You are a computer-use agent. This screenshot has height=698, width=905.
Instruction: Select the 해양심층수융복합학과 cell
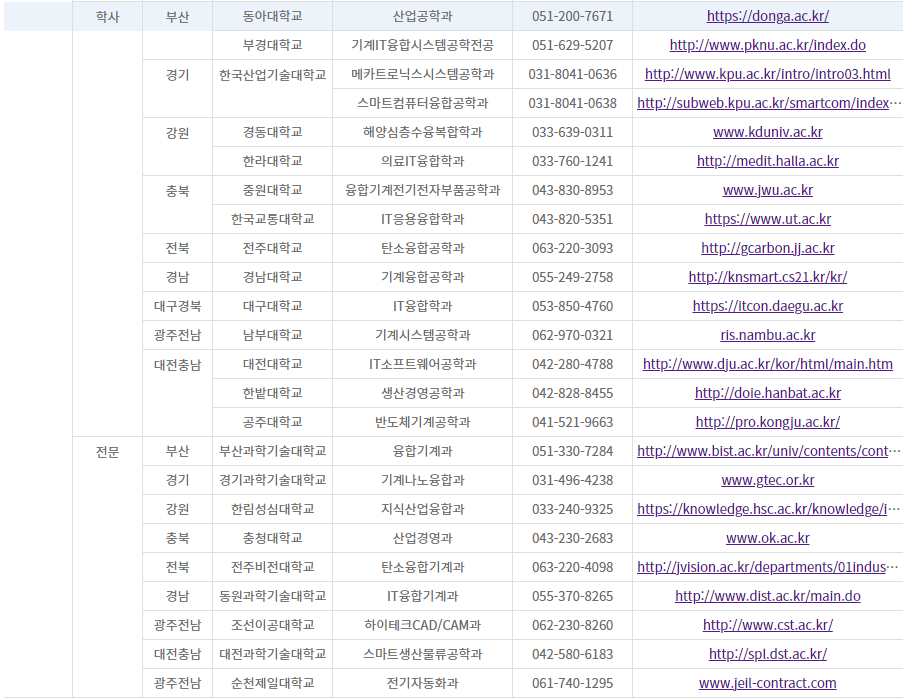pos(422,132)
